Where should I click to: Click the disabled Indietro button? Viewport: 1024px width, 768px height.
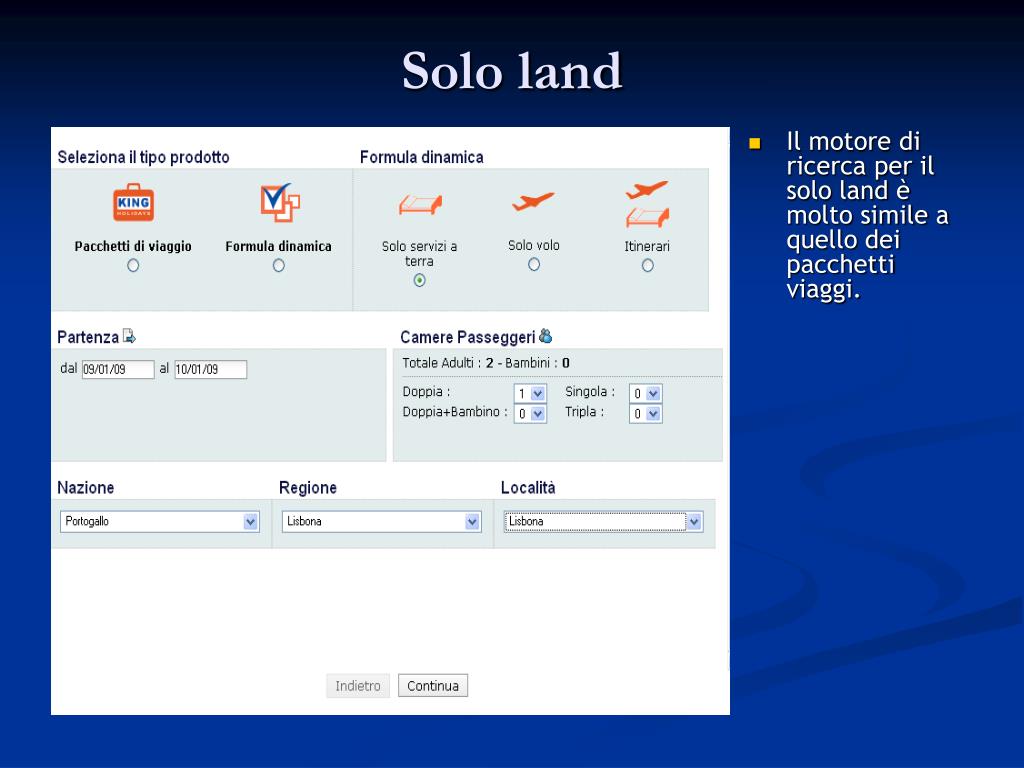[358, 686]
